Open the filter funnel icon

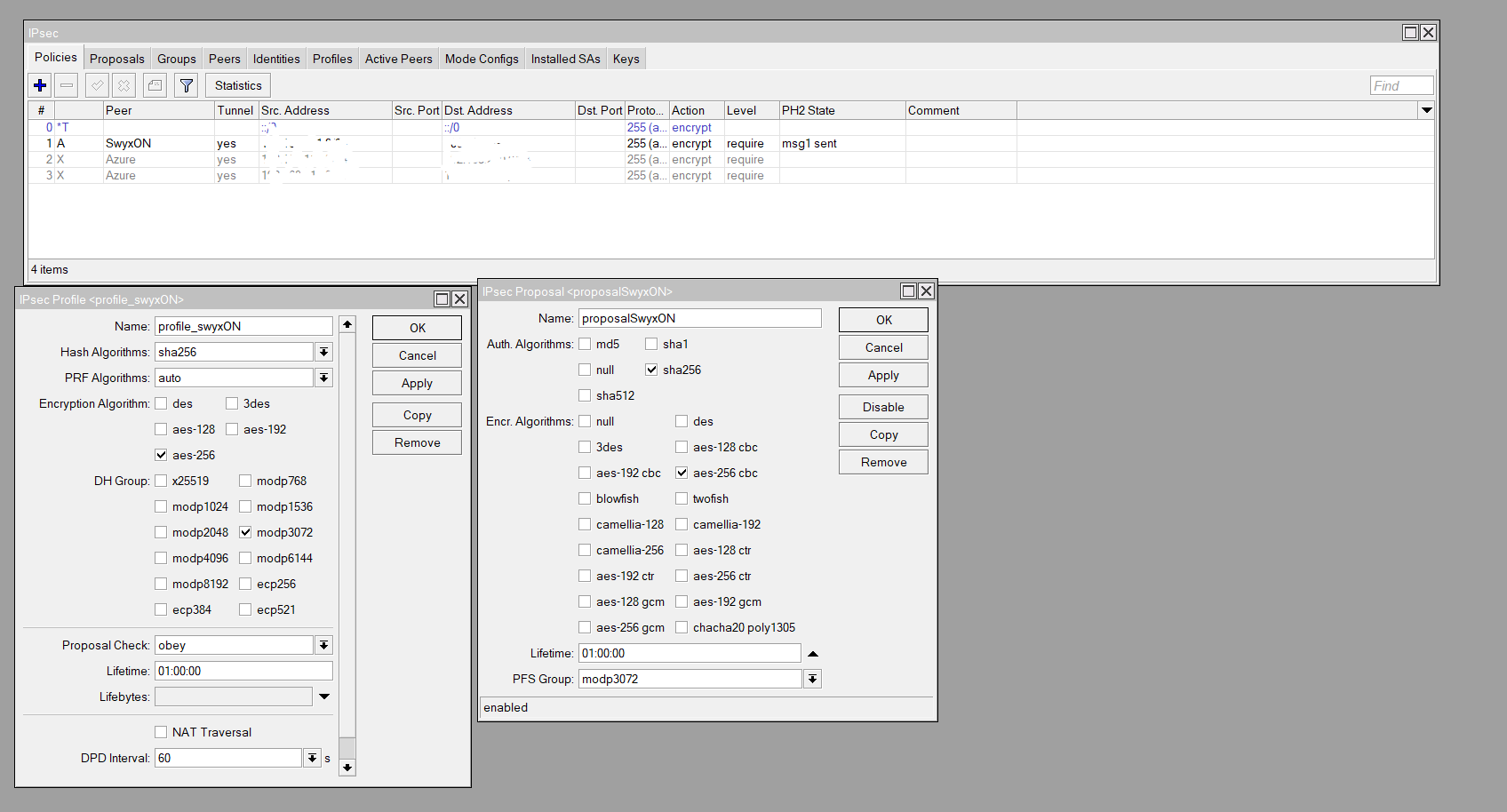pyautogui.click(x=186, y=85)
